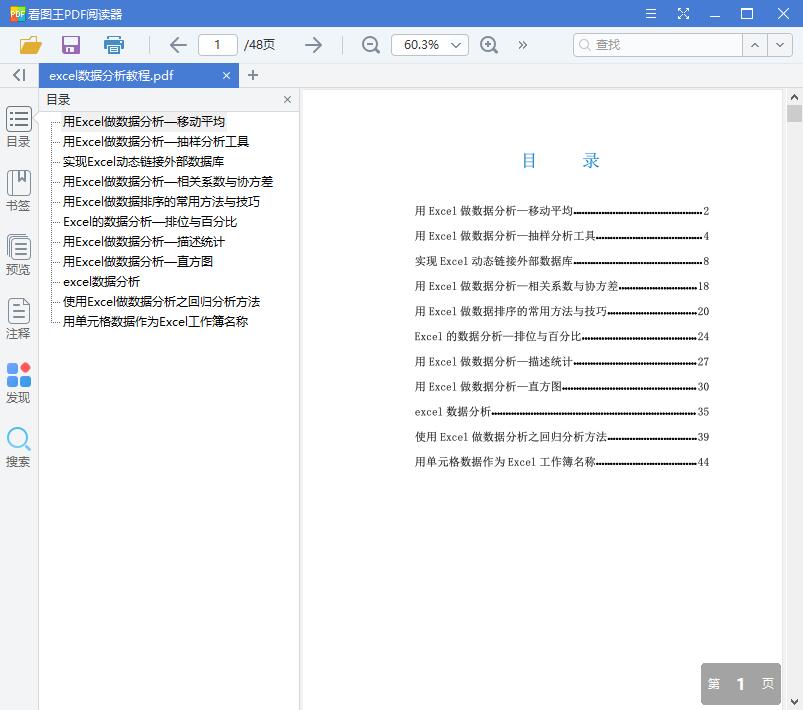Click the 目 录 page heading
The width and height of the screenshot is (803, 710).
pyautogui.click(x=561, y=161)
